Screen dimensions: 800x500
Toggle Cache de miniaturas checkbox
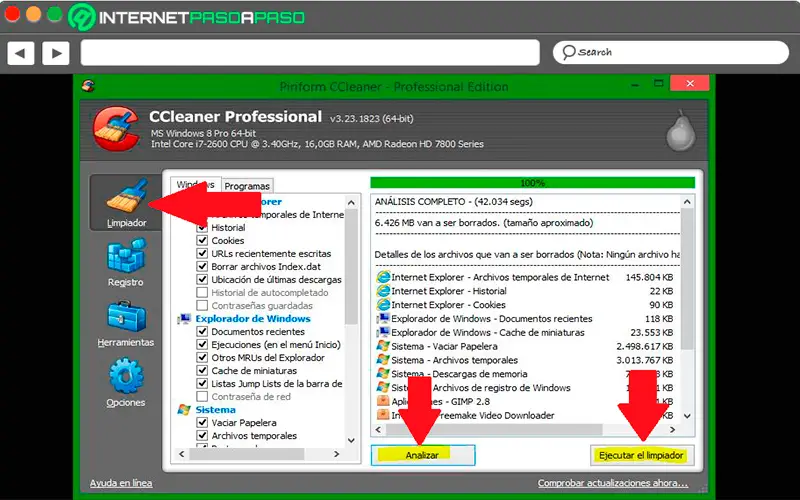[x=202, y=370]
